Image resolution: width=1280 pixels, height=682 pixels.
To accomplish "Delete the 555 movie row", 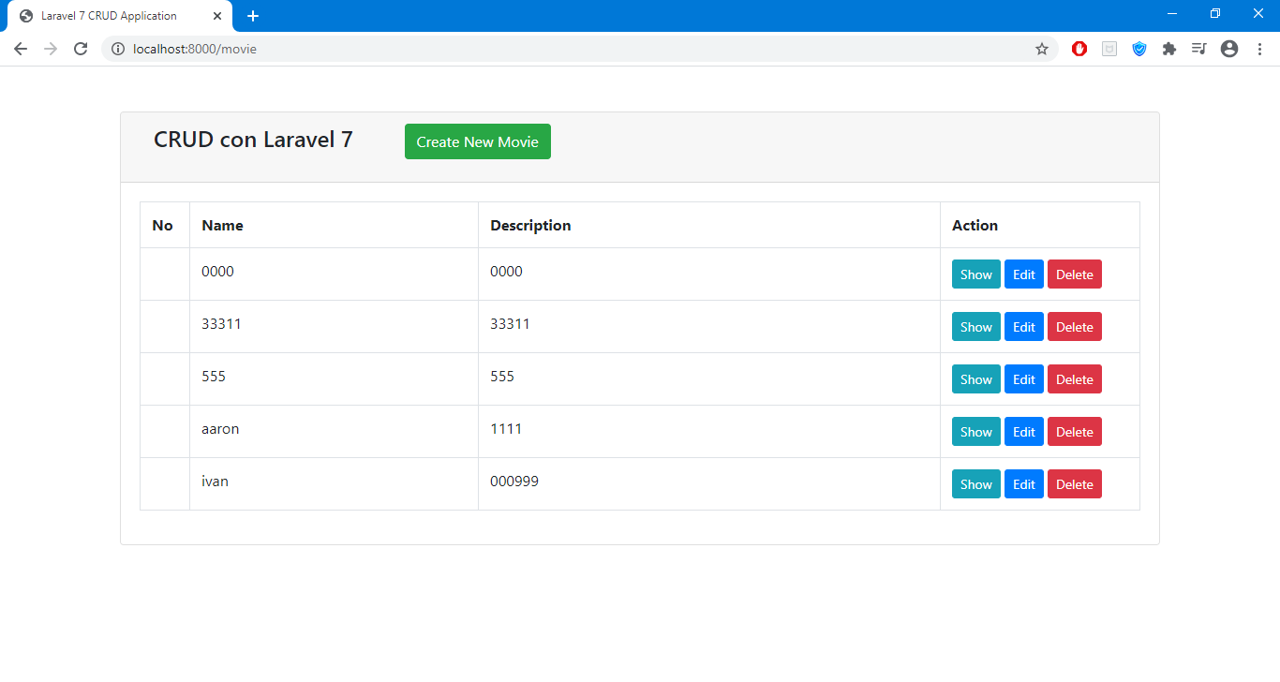I will pos(1074,380).
